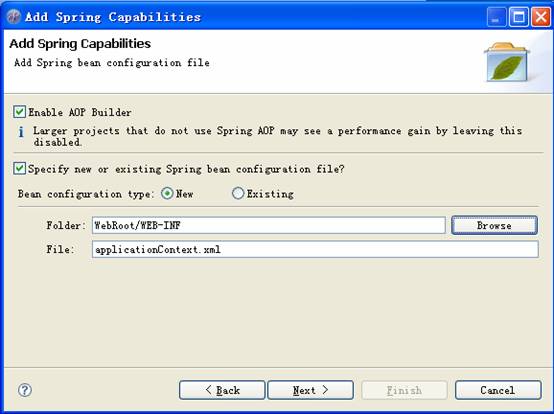
Task: Select the Existing radio option
Action: coord(238,193)
